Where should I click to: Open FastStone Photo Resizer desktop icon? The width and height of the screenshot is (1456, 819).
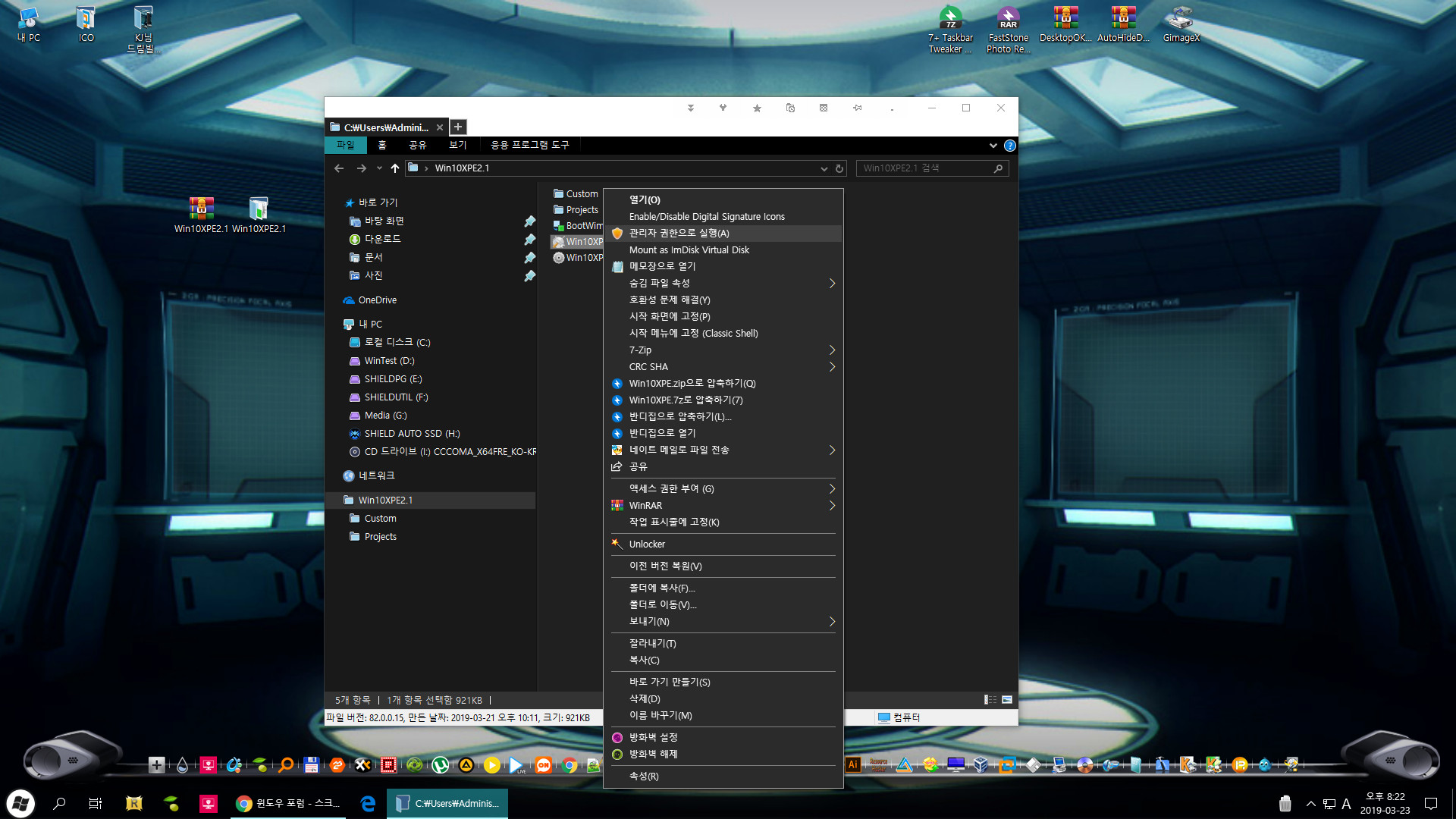pos(1008,30)
